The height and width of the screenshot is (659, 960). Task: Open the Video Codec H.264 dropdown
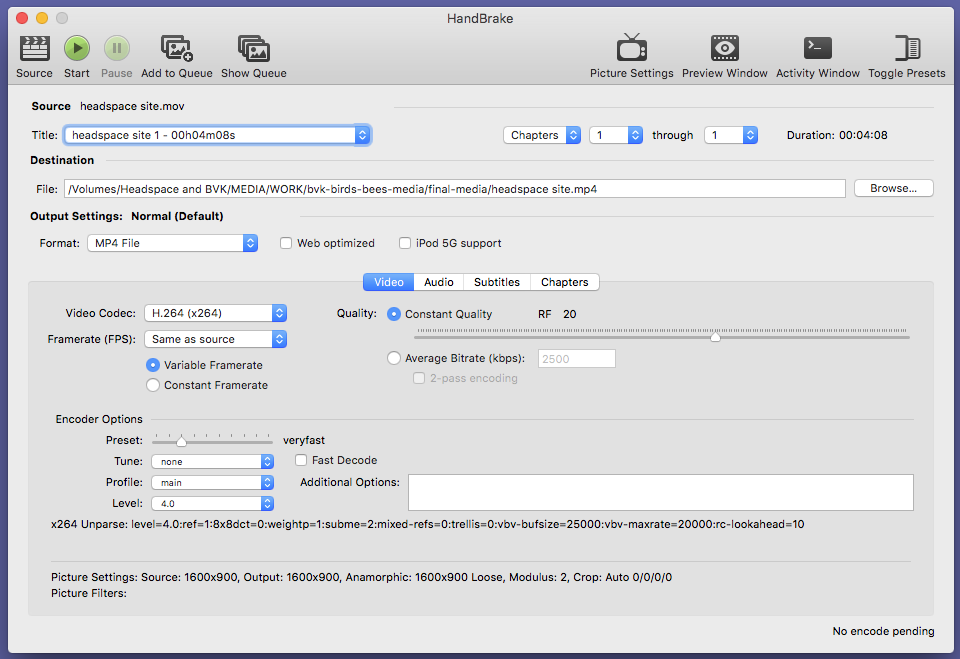tap(216, 313)
